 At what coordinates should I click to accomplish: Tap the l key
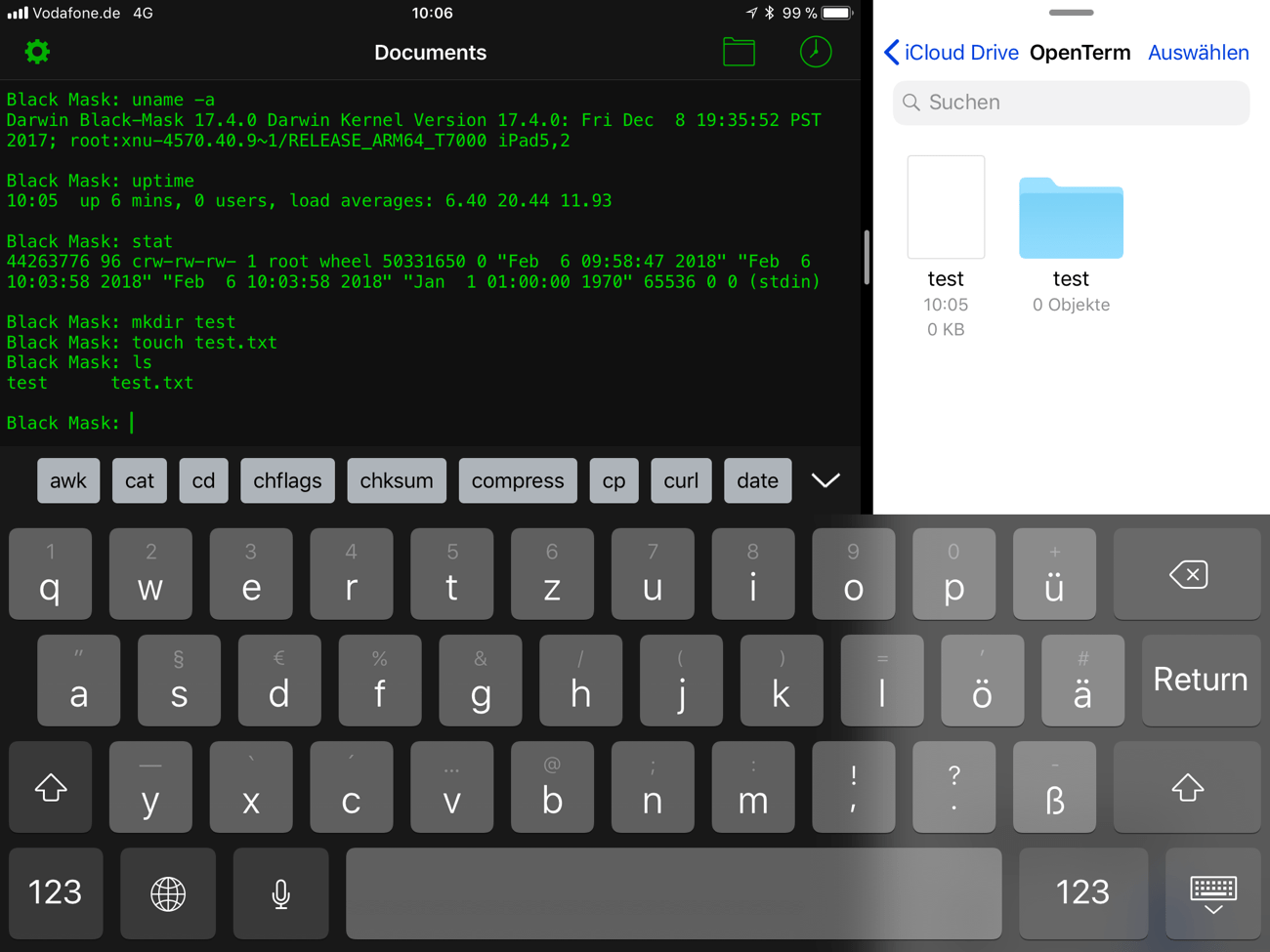click(x=882, y=680)
